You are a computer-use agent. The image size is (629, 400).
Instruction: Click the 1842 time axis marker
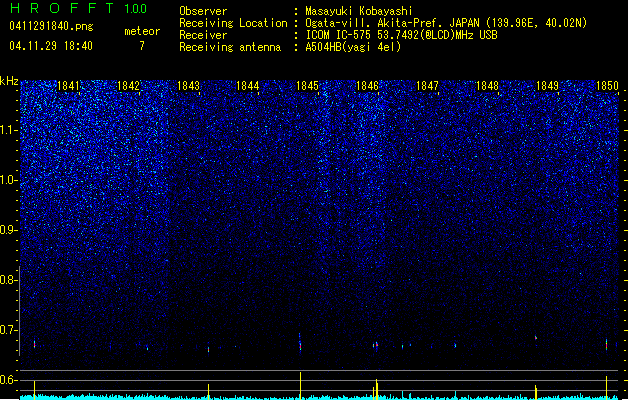point(128,86)
